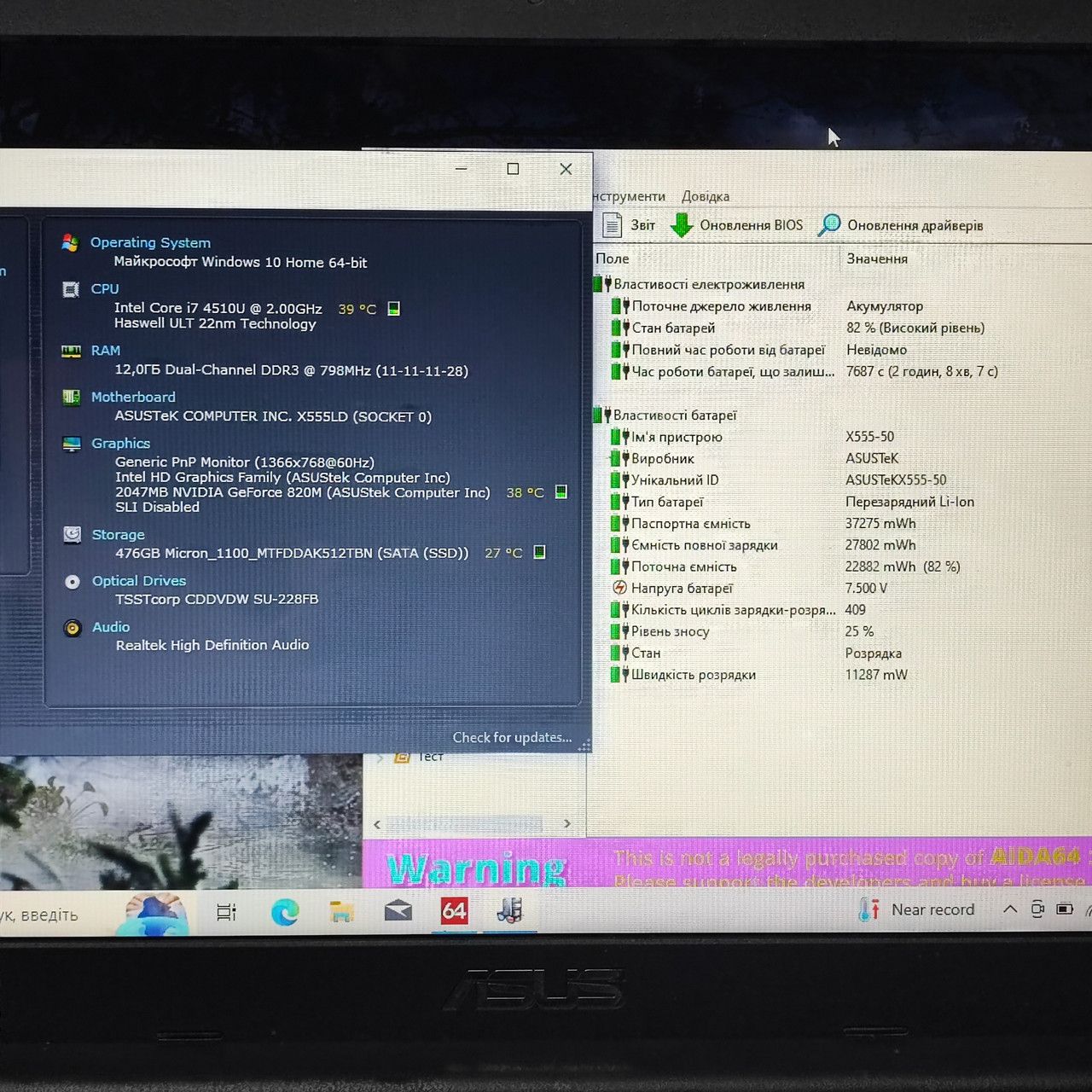1092x1092 pixels.
Task: Switch to AIDA64 via its taskbar icon
Action: coord(454,912)
